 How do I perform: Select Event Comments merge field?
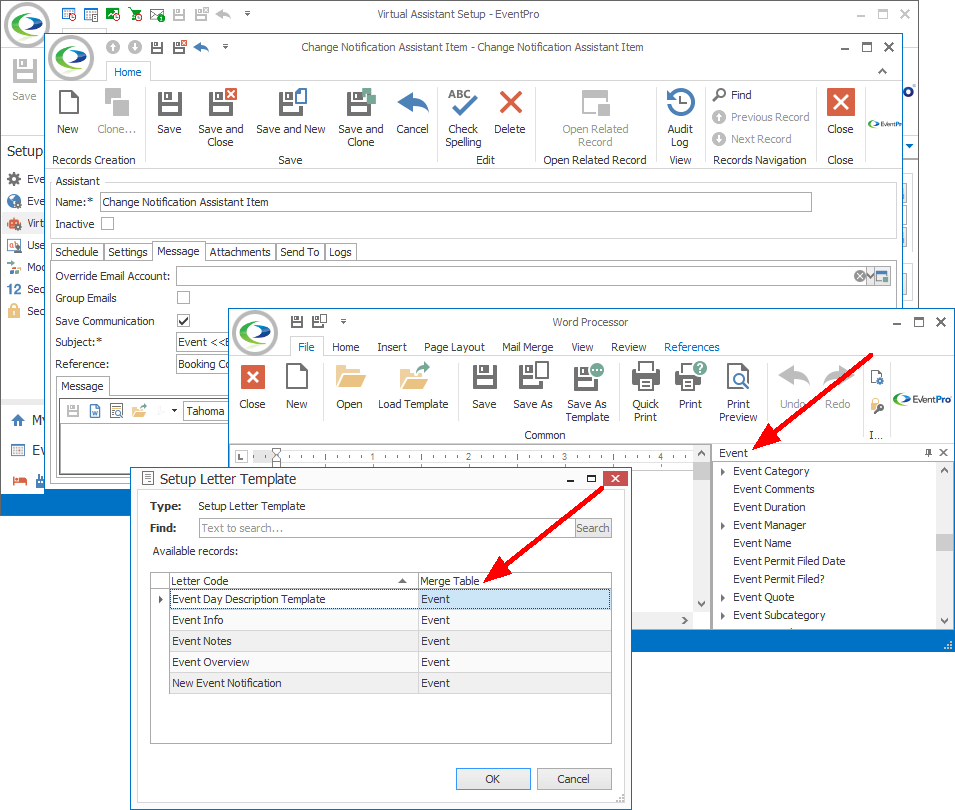[x=774, y=490]
